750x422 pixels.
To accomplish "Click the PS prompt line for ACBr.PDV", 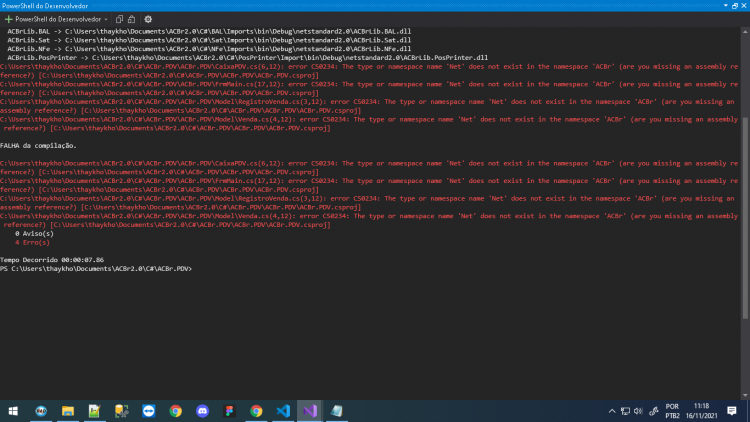I will pyautogui.click(x=96, y=269).
